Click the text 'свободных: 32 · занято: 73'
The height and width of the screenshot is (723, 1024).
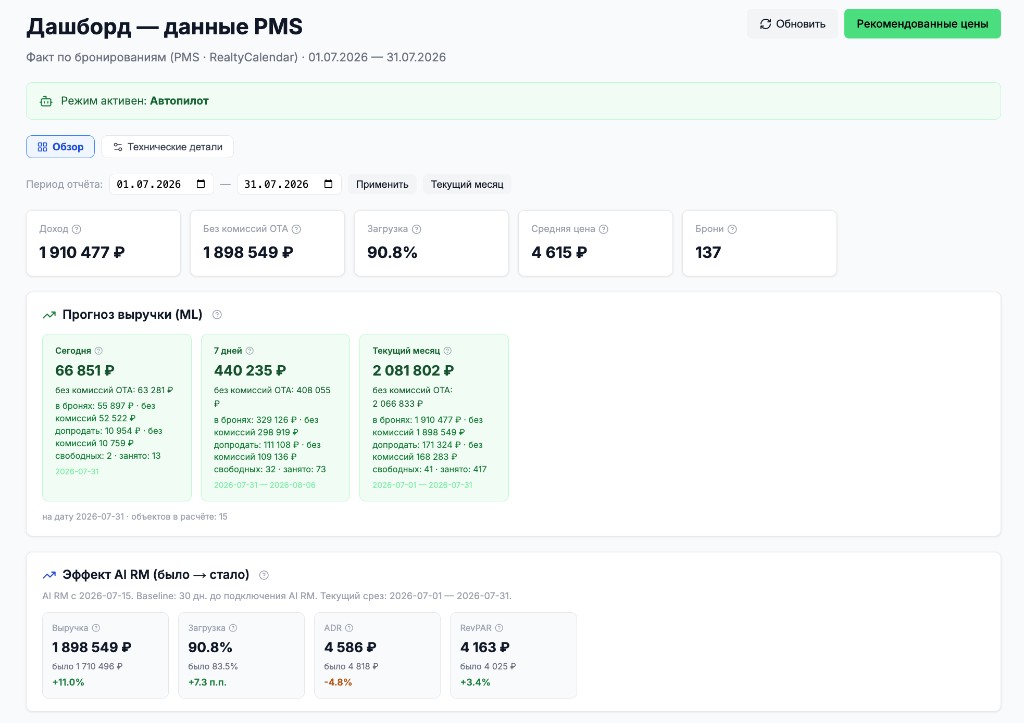(270, 469)
